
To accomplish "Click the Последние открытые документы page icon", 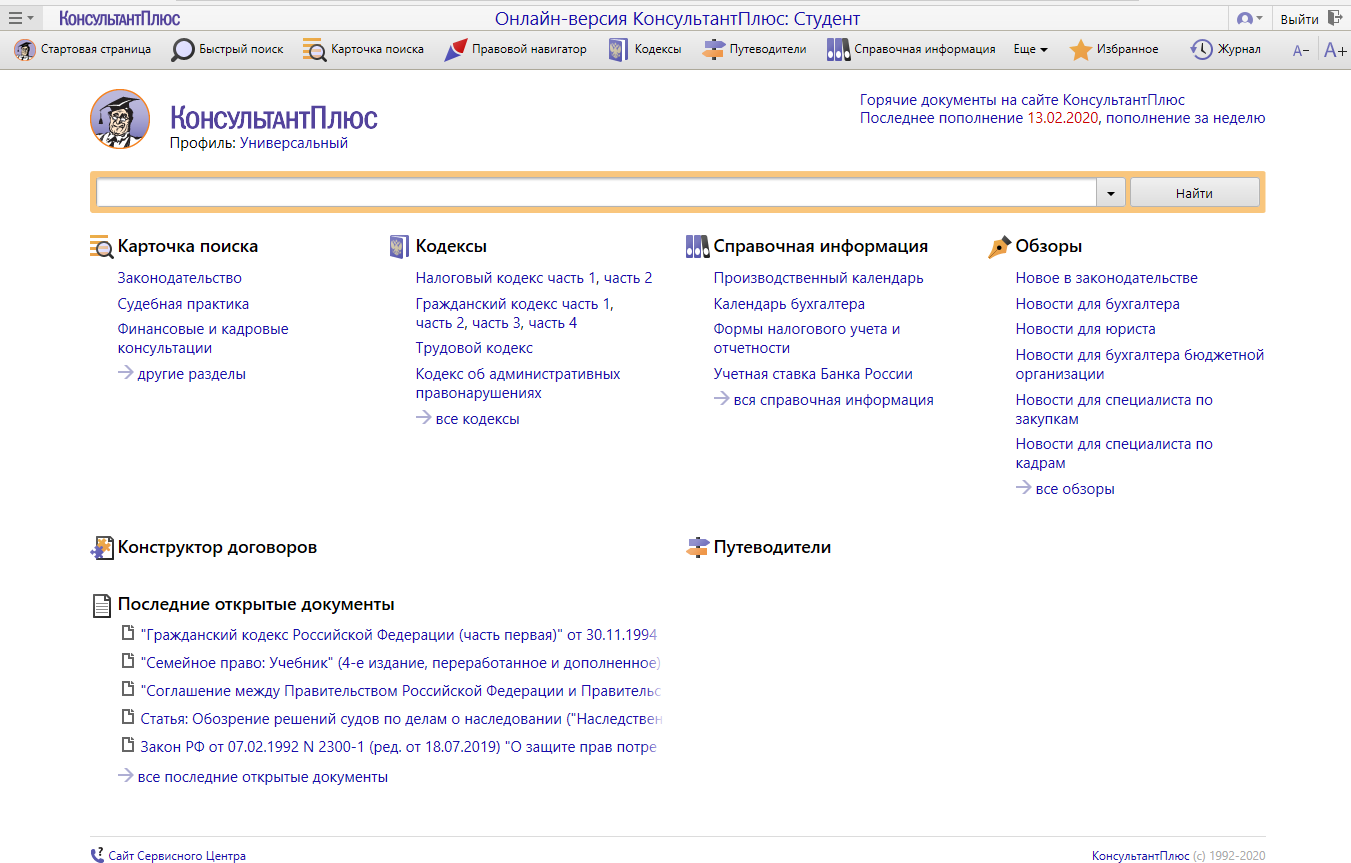I will pyautogui.click(x=101, y=605).
